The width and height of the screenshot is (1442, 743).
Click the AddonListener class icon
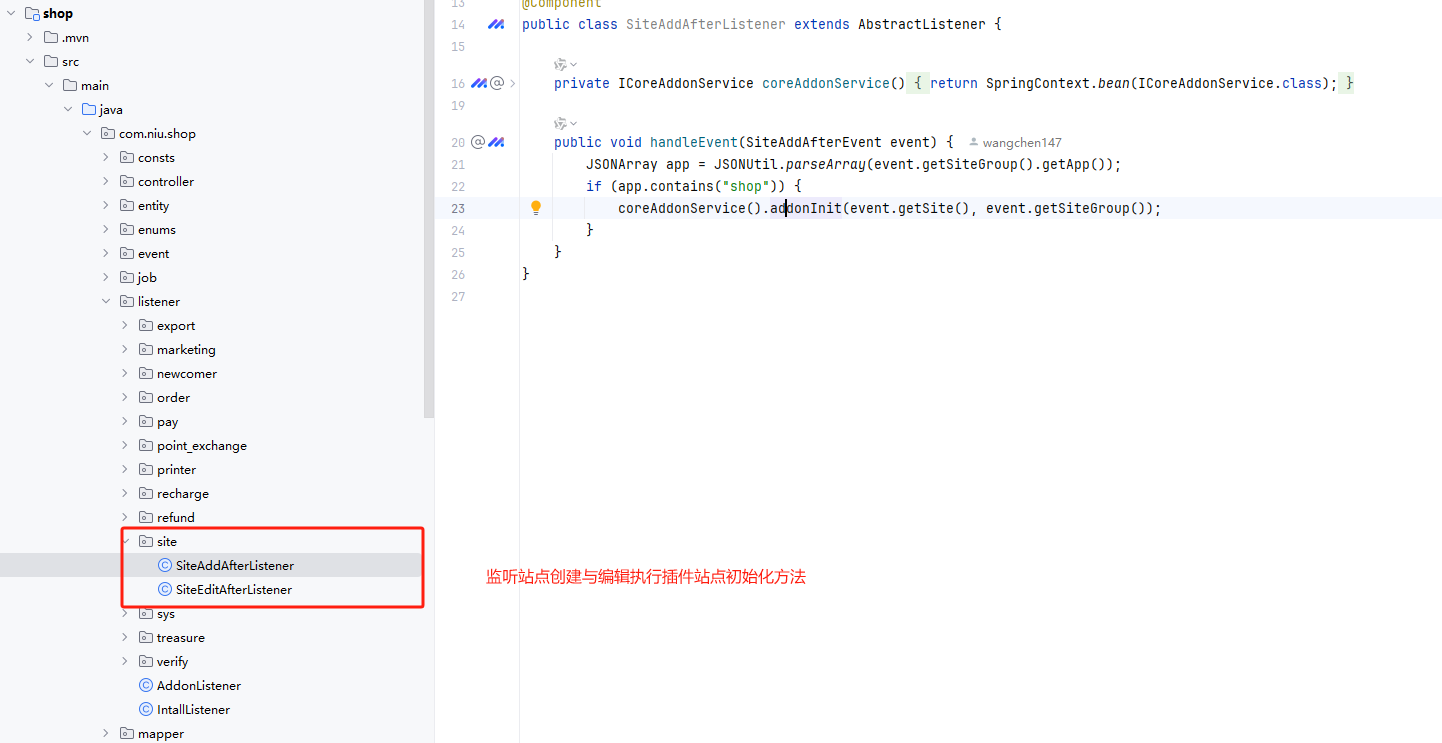click(x=146, y=686)
